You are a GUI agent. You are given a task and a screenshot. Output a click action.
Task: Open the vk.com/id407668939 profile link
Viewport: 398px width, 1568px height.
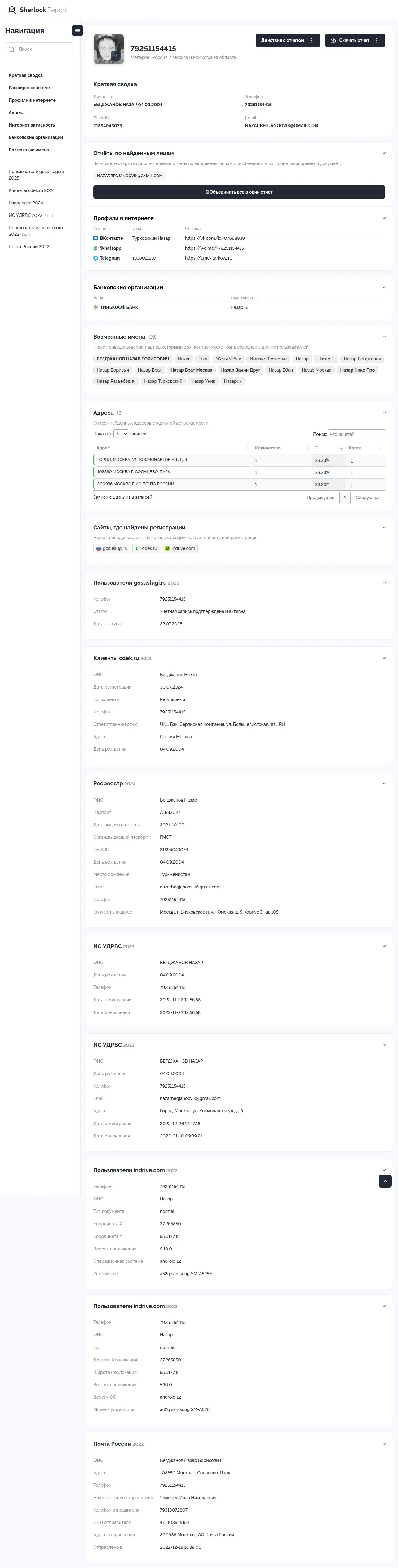pos(214,238)
